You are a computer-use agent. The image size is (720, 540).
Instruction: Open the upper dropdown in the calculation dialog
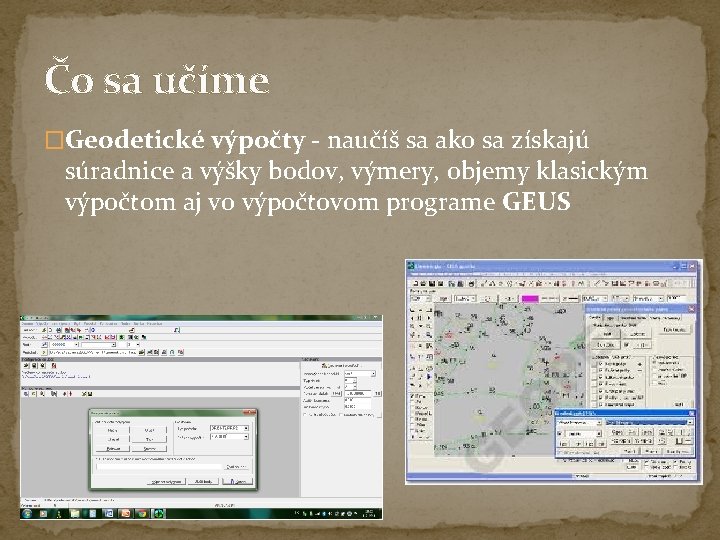point(230,428)
